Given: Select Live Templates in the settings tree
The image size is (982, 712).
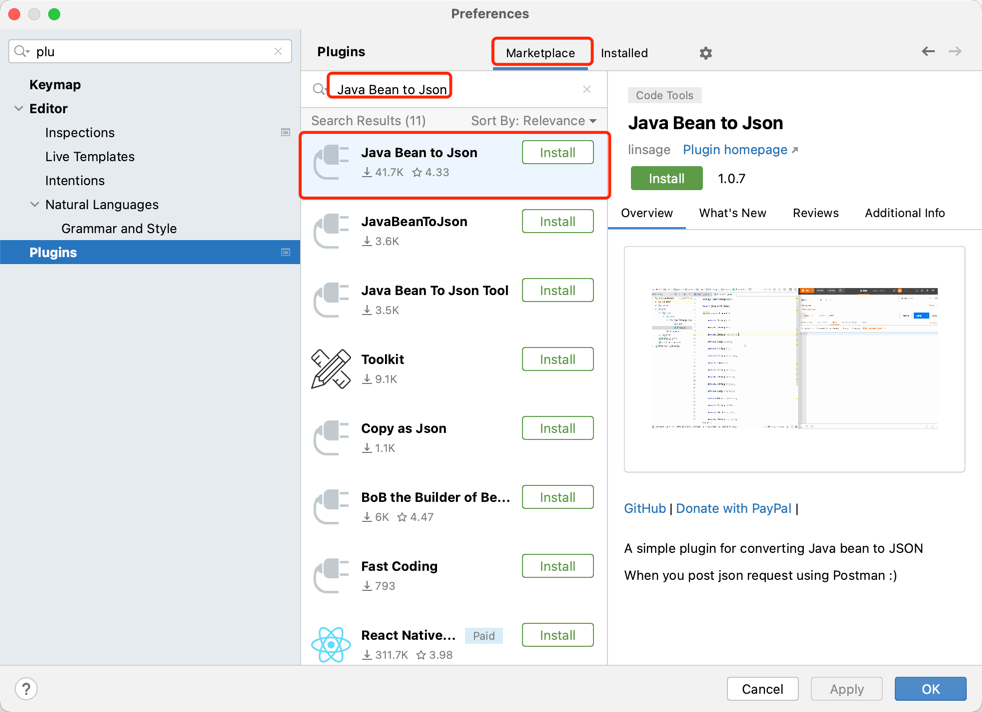Looking at the screenshot, I should coord(90,157).
